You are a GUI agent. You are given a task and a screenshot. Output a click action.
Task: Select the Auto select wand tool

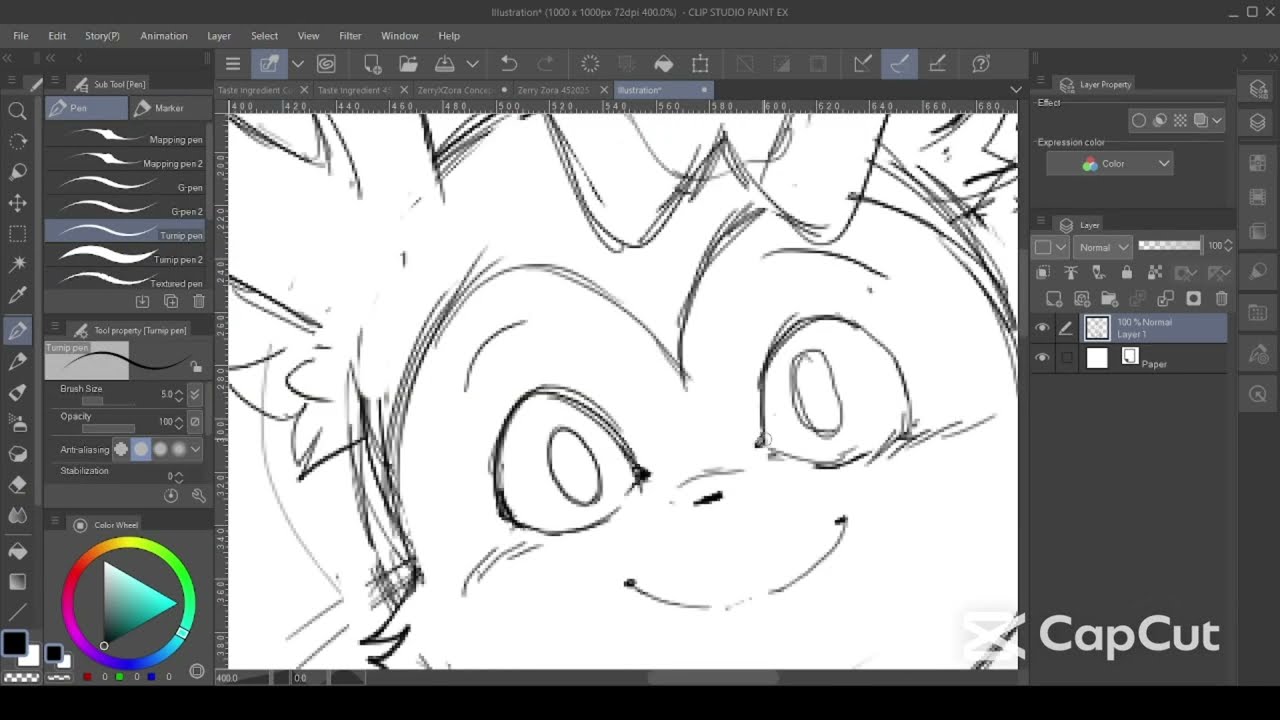17,265
